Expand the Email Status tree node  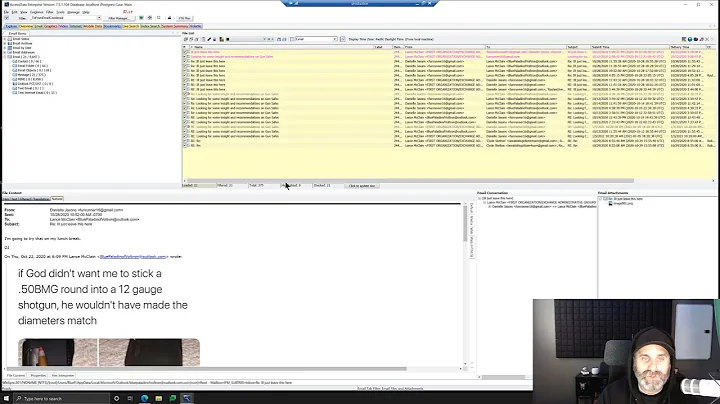pyautogui.click(x=5, y=39)
